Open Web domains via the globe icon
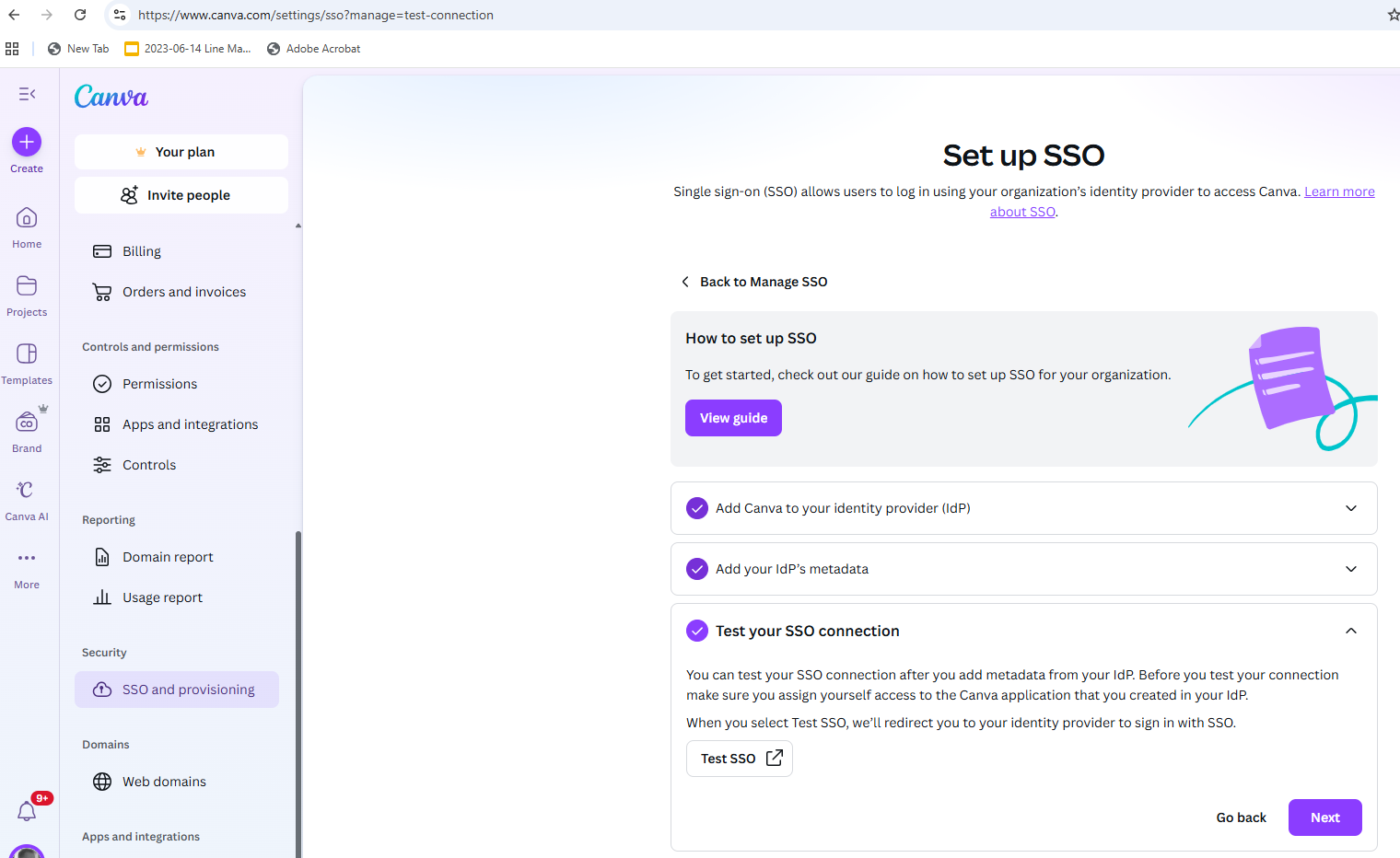The image size is (1400, 858). (101, 781)
